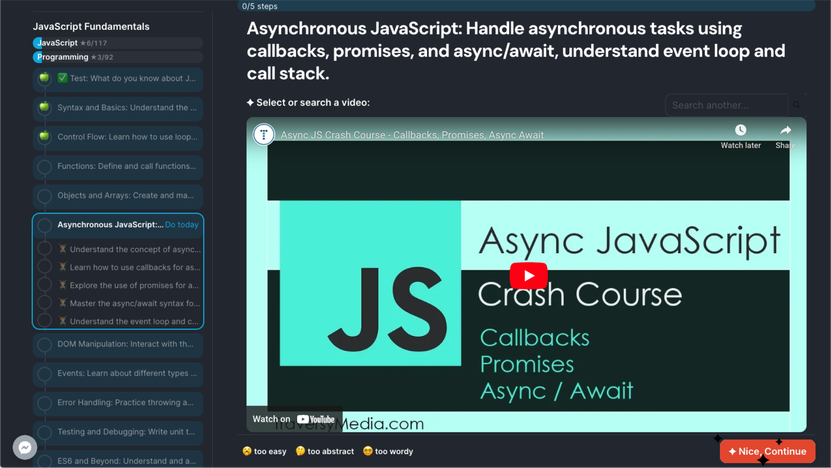Open the Error Handling lesson
The height and width of the screenshot is (468, 831).
coord(118,403)
